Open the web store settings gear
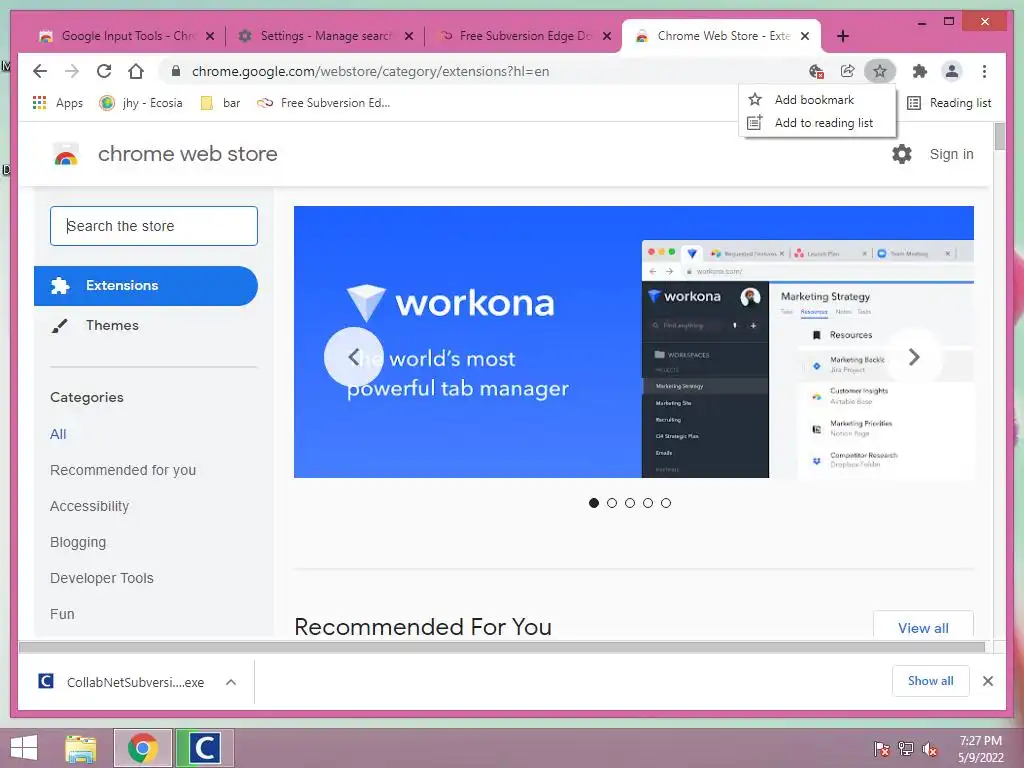The image size is (1024, 768). pos(902,154)
